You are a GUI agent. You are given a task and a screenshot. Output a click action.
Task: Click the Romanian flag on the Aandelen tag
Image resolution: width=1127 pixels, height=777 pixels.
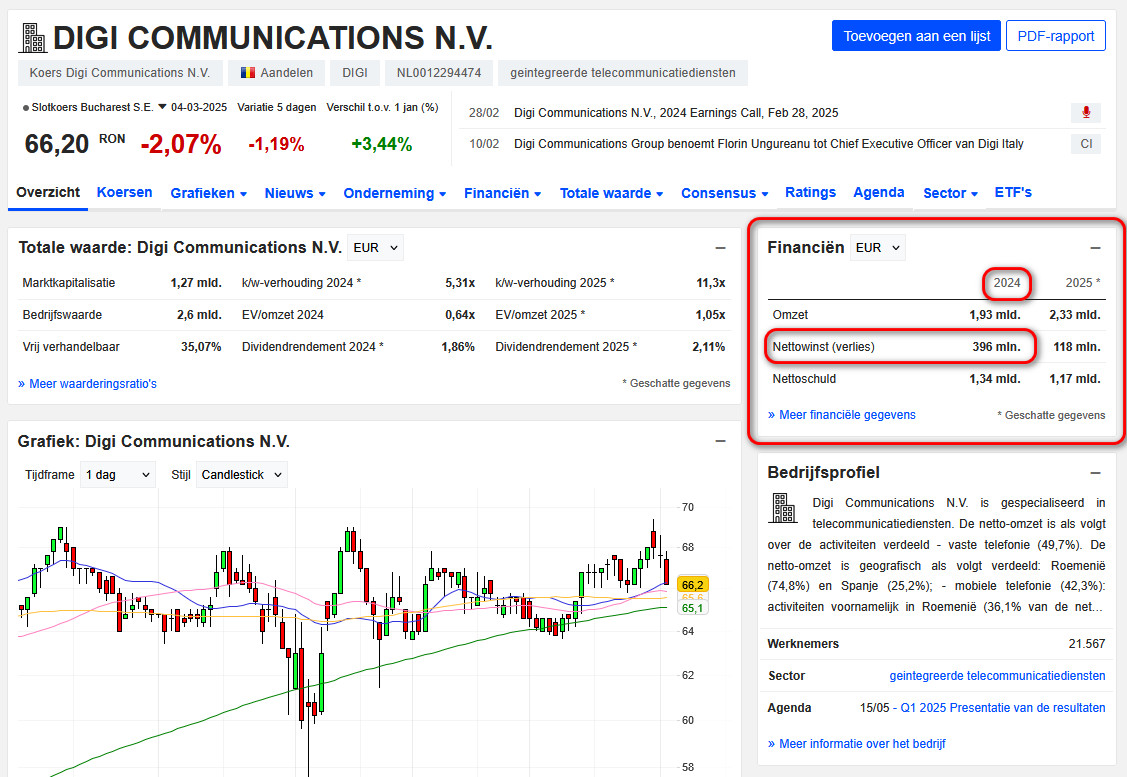click(x=248, y=73)
